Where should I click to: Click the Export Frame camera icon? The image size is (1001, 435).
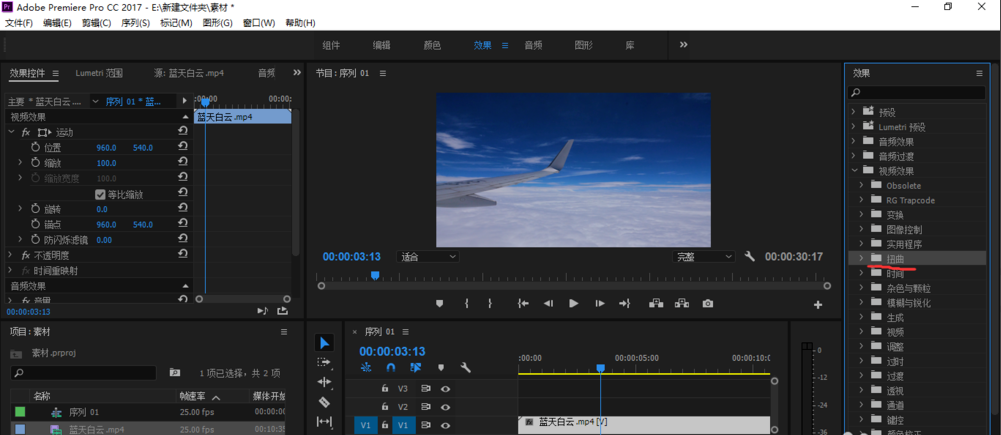(708, 304)
